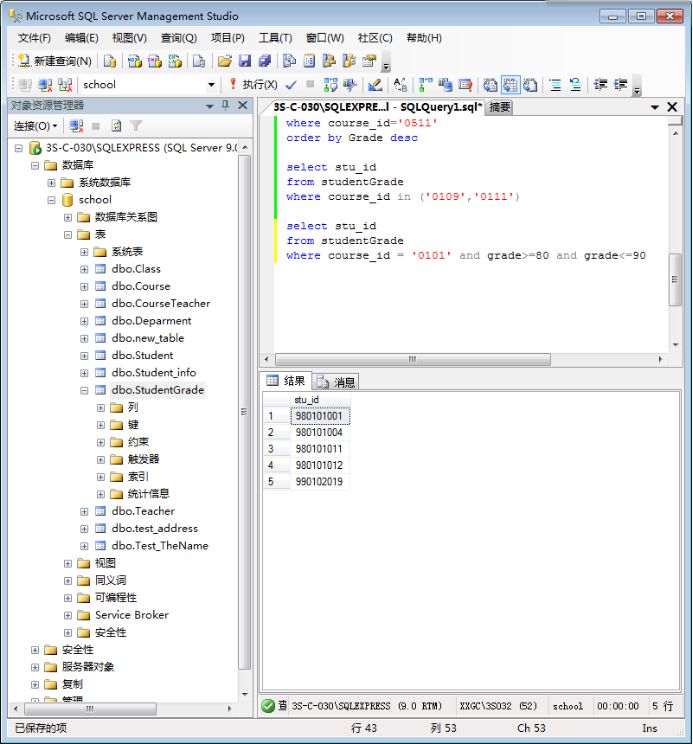Screen dimensions: 693x744
Task: Switch to the 消息 results tab
Action: 335,382
